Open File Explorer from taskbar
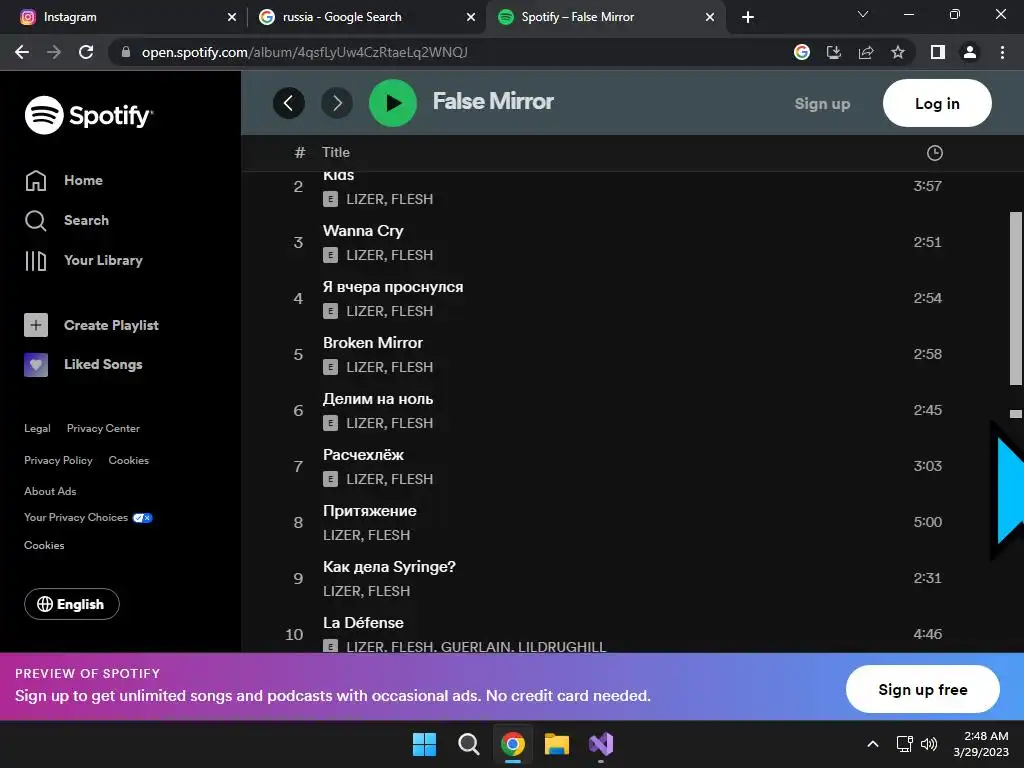The height and width of the screenshot is (768, 1024). pos(557,744)
